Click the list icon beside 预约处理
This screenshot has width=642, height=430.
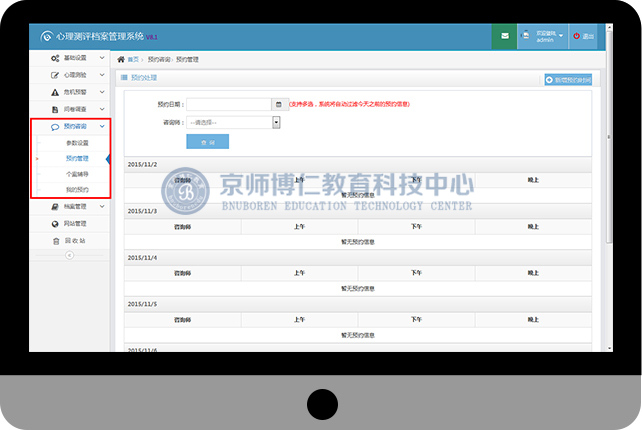(124, 77)
